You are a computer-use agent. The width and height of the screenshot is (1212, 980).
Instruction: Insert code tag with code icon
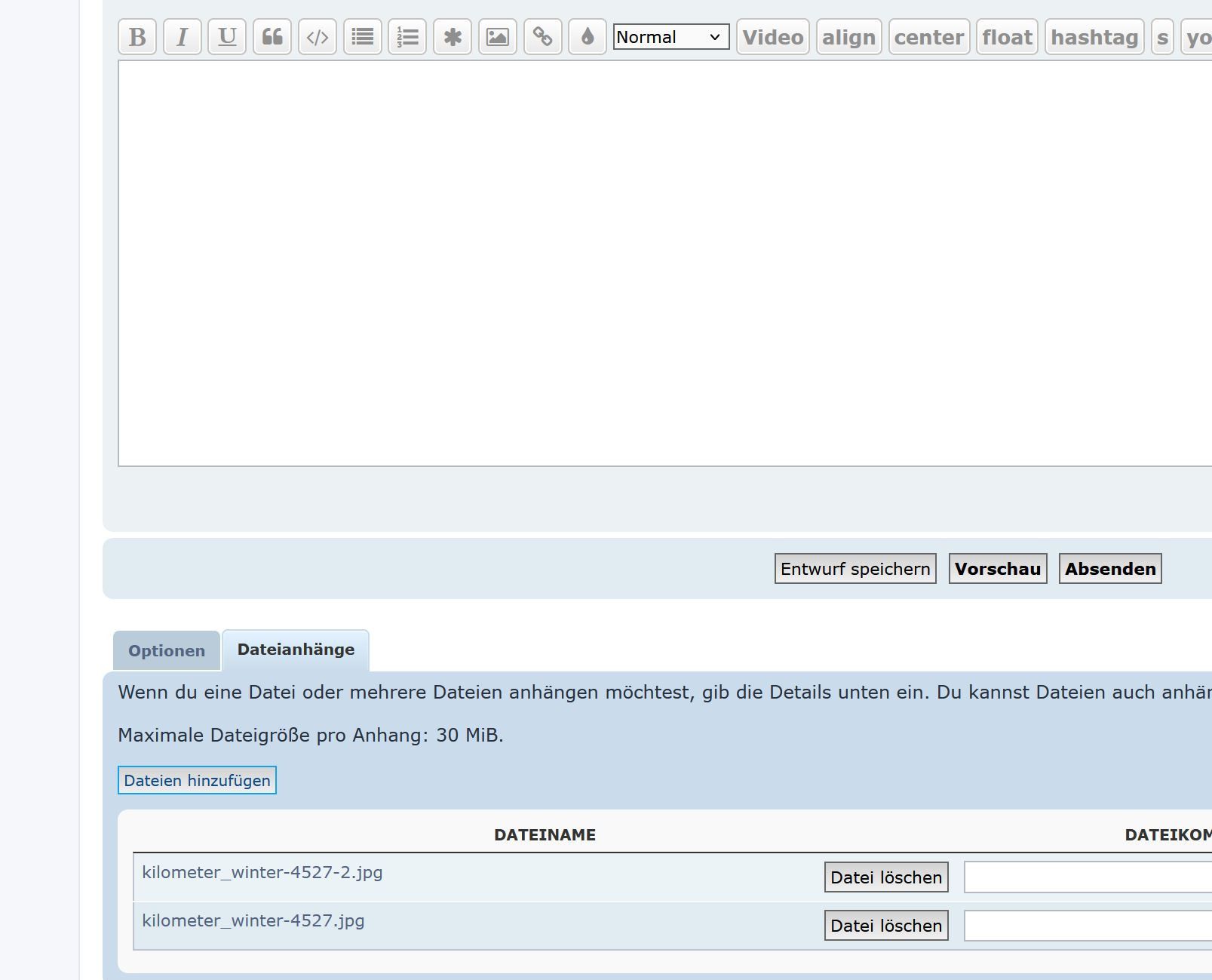(318, 37)
